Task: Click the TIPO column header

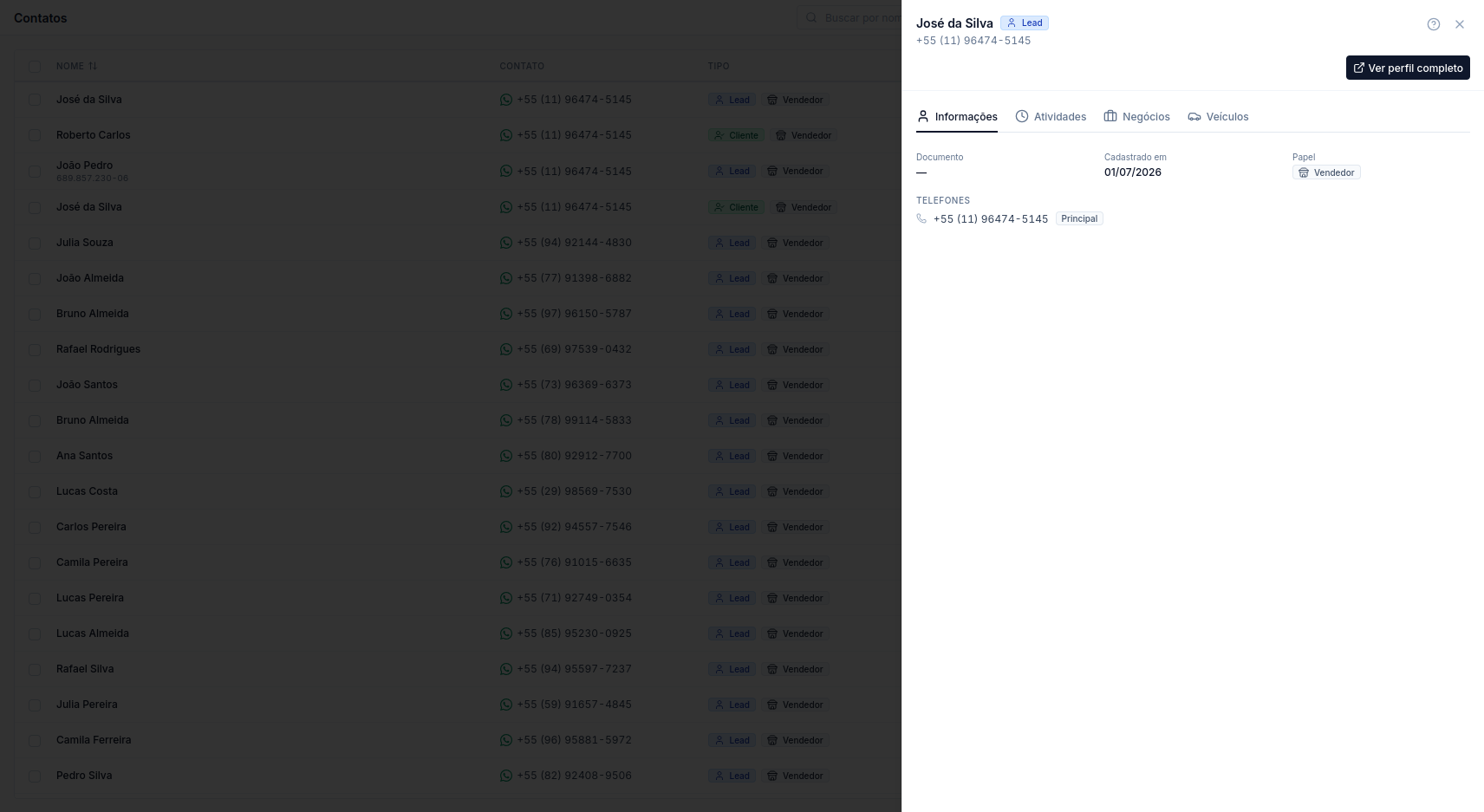Action: pos(719,66)
